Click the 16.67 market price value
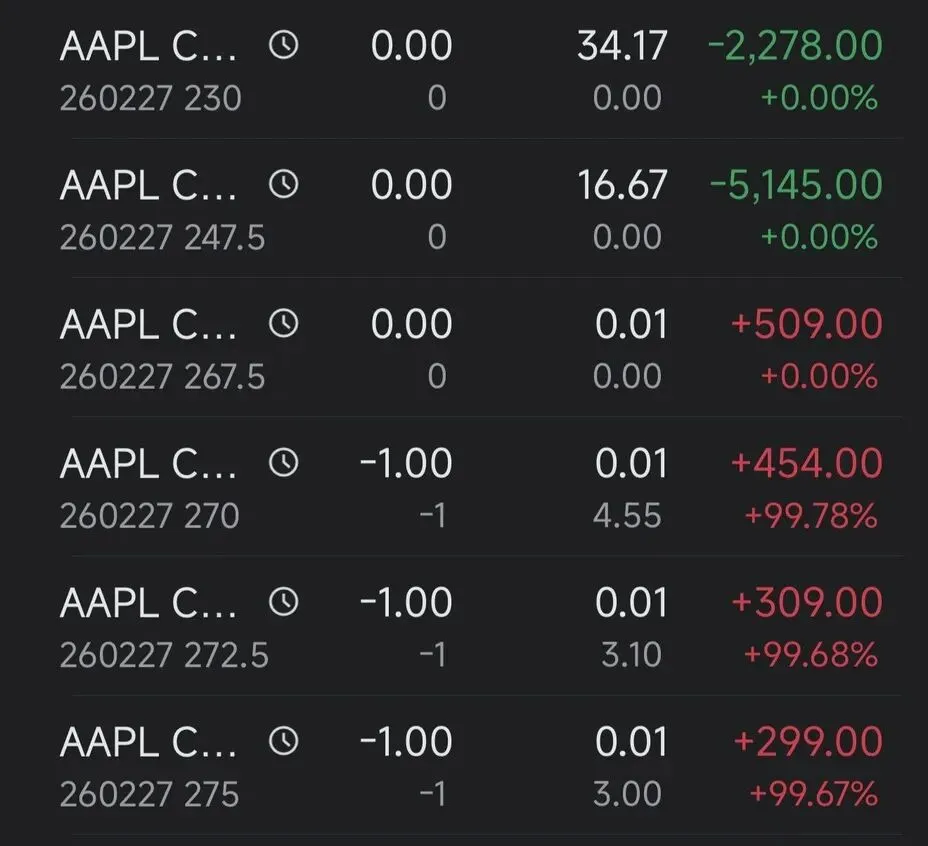This screenshot has width=928, height=846. click(x=621, y=185)
